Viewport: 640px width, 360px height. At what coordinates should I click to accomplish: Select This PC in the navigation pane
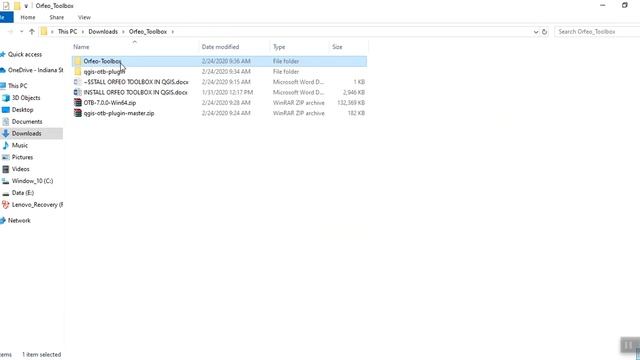[18, 86]
